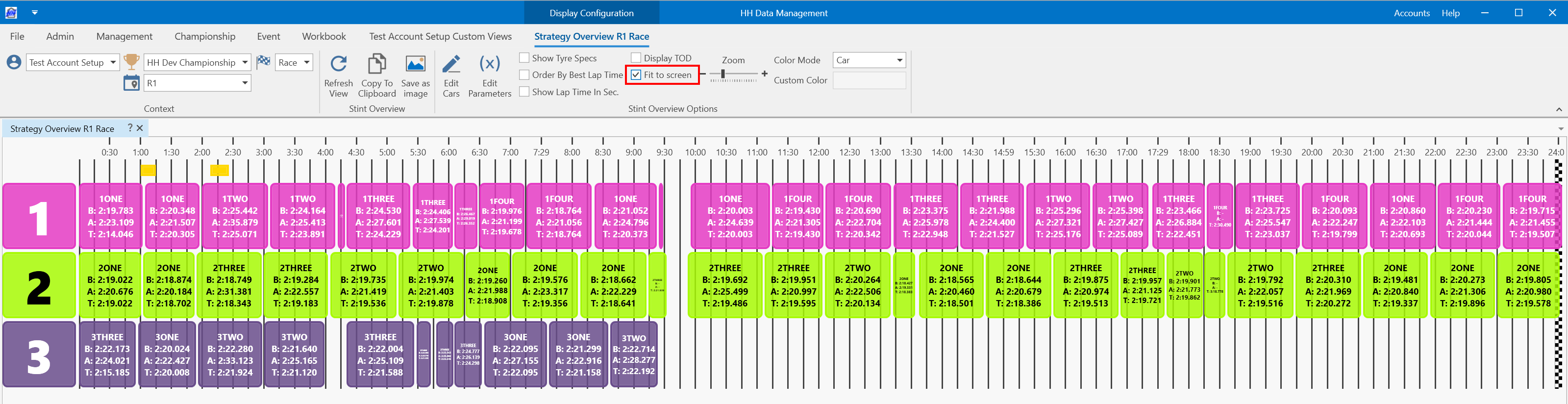Open Accounts in the title bar

point(1411,13)
